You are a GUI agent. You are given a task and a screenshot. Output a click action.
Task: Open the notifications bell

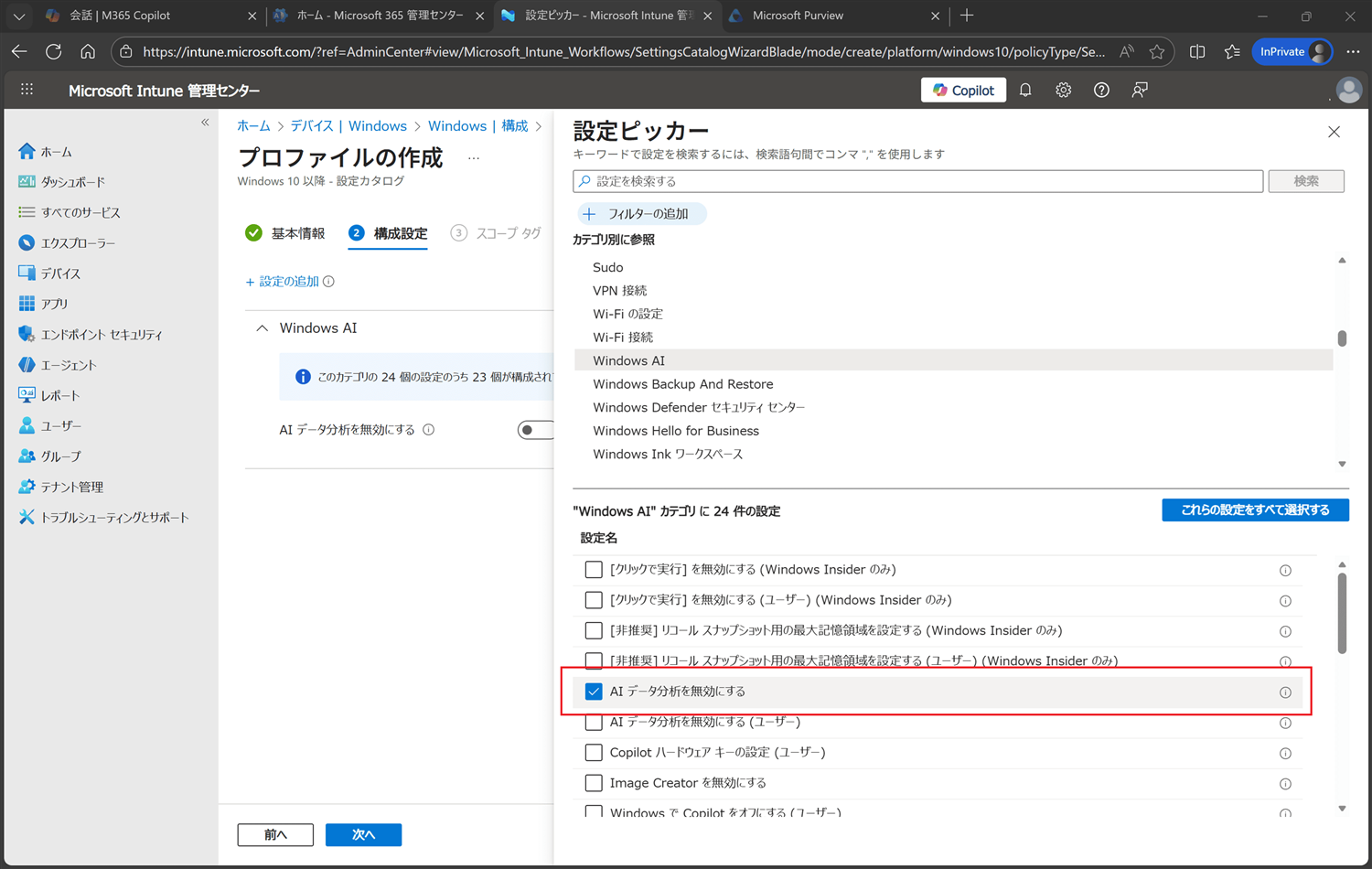[x=1025, y=90]
